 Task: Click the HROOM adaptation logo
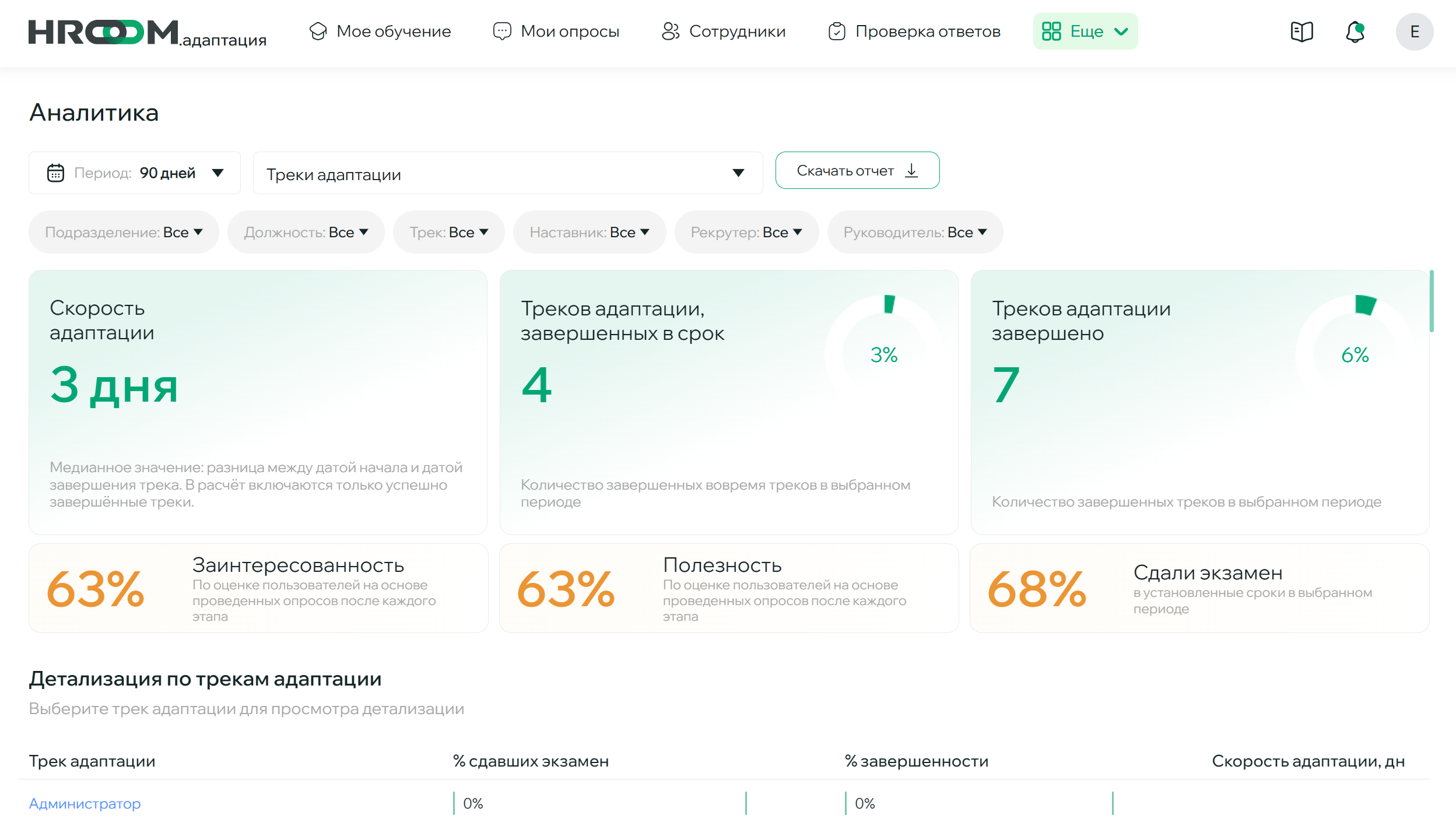pos(147,33)
